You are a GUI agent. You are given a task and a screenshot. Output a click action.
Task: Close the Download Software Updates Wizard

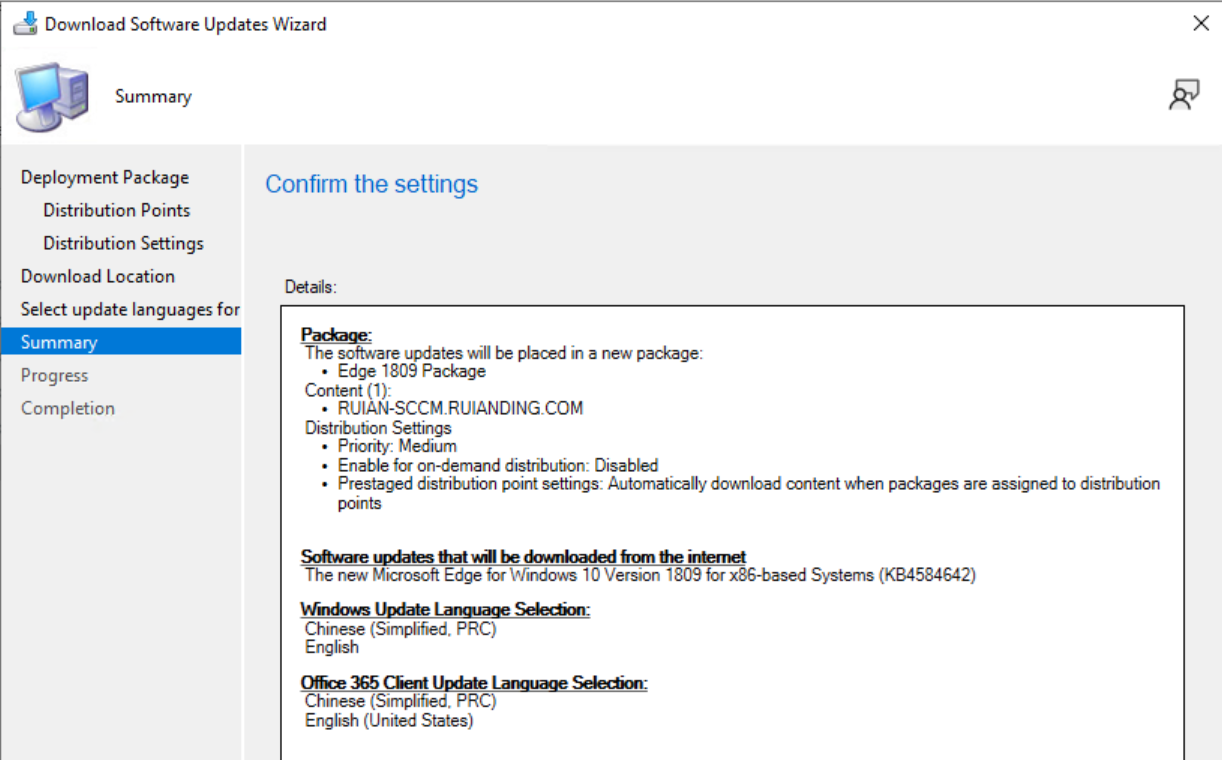pos(1201,23)
